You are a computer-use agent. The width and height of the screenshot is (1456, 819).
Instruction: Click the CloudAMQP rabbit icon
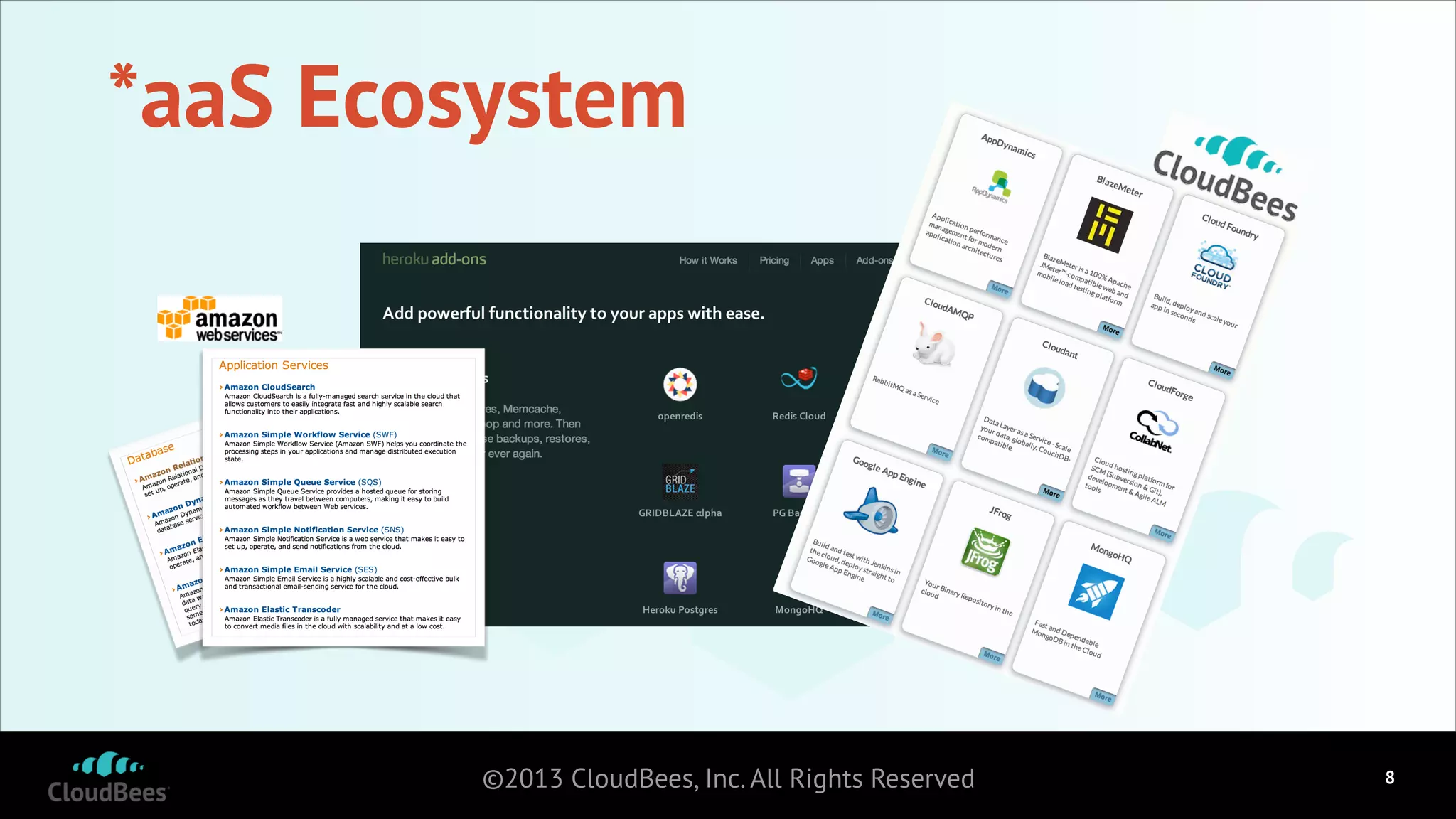pyautogui.click(x=933, y=344)
